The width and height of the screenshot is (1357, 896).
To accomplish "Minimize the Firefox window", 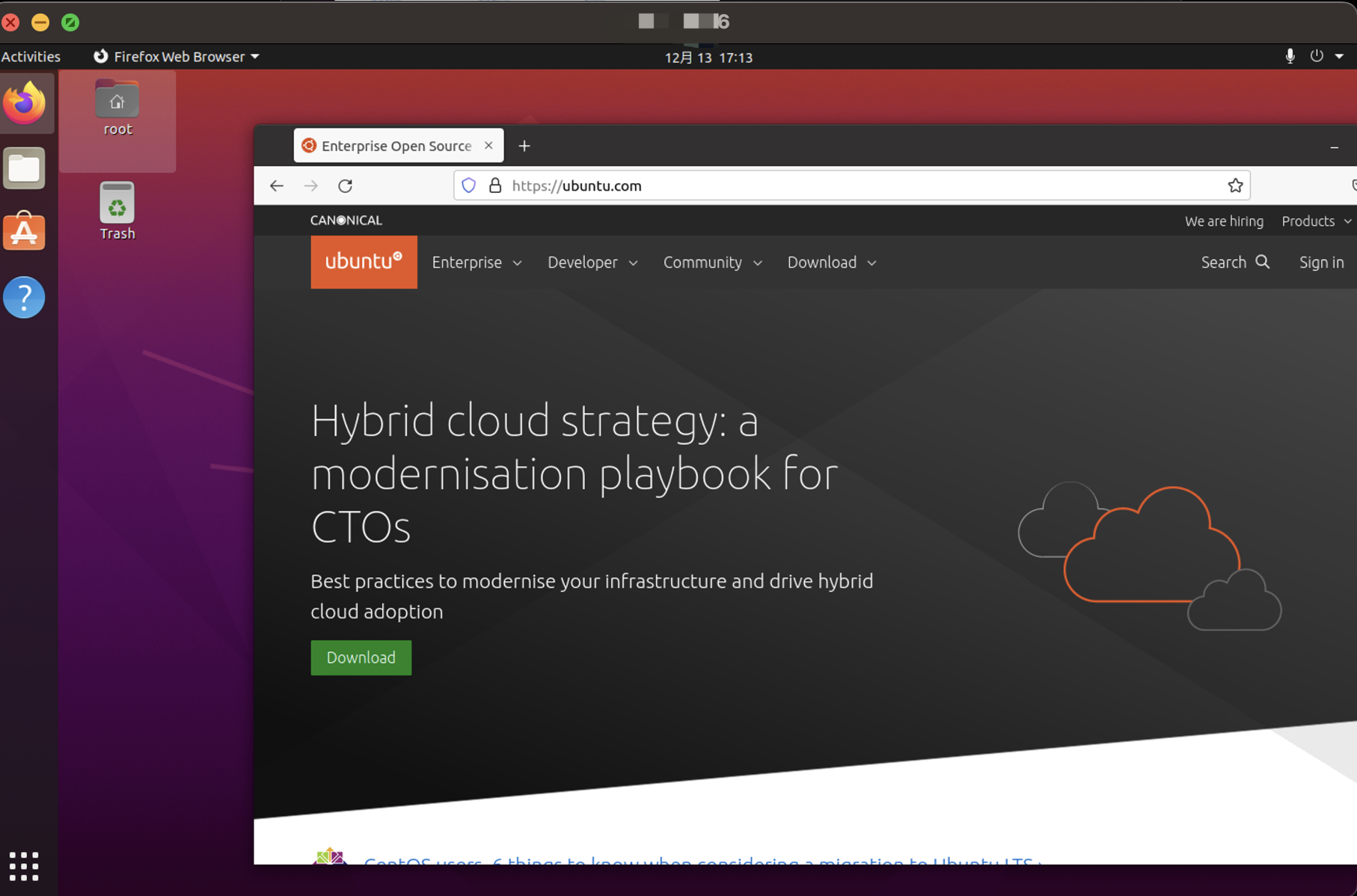I will click(x=1335, y=147).
